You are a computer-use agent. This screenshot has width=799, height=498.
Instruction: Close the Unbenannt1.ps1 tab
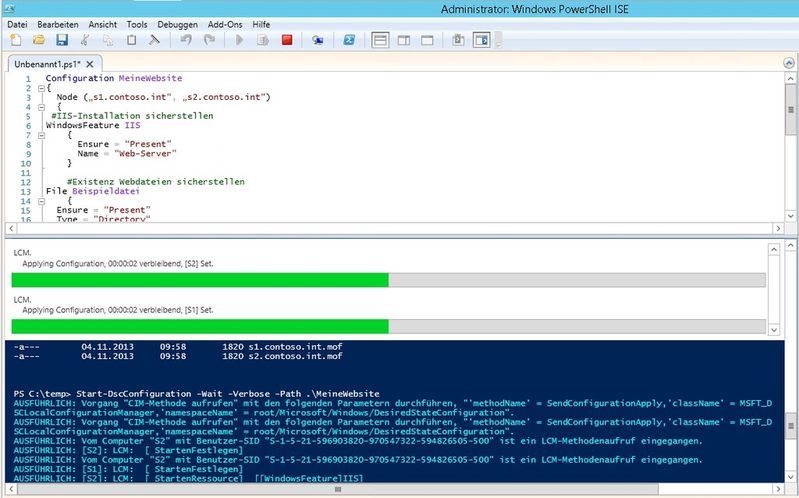[89, 63]
